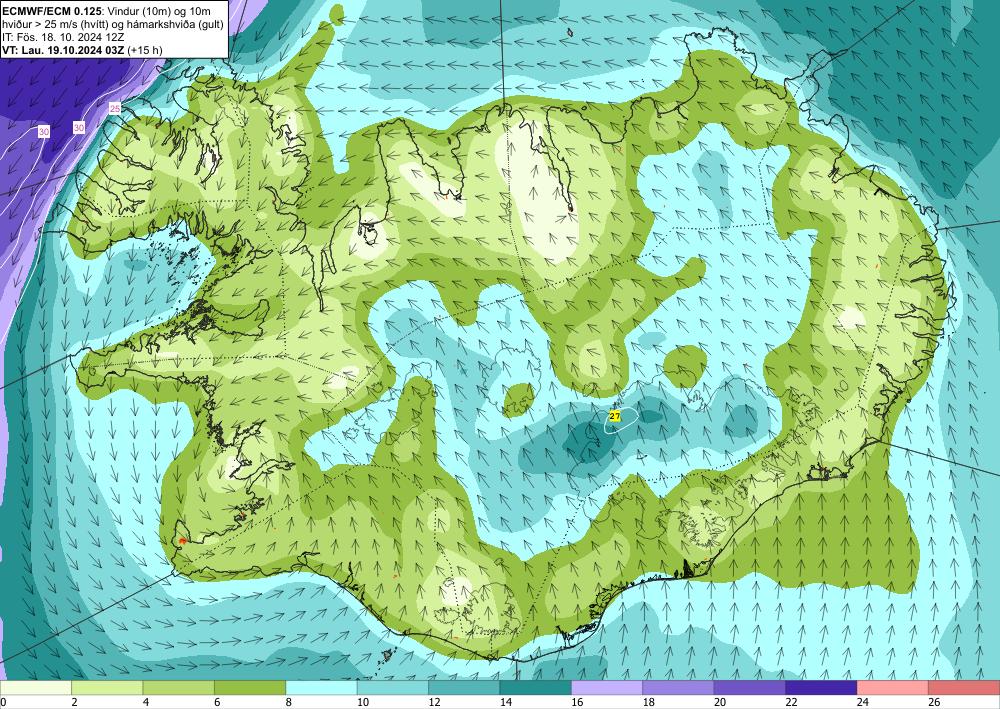This screenshot has height=709, width=1000.
Task: Select the pale cyan 8–10 legend swatch
Action: [321, 688]
